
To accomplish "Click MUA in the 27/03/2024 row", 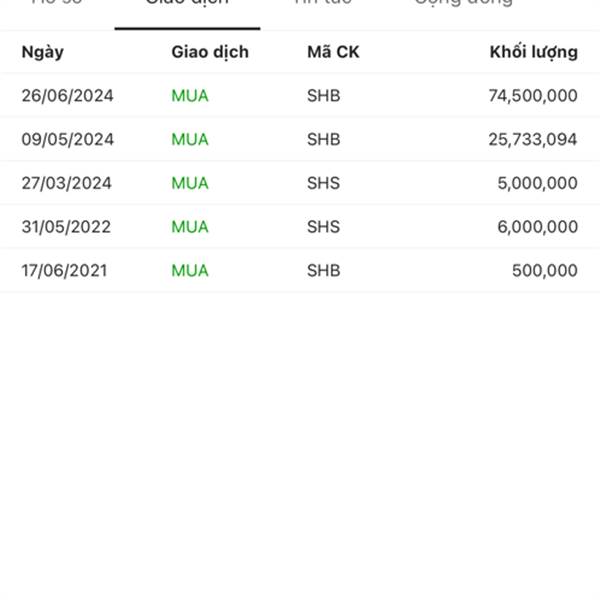I will click(190, 183).
